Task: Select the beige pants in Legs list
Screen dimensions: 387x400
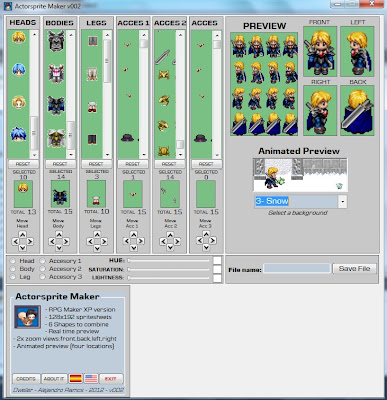Action: pos(92,74)
